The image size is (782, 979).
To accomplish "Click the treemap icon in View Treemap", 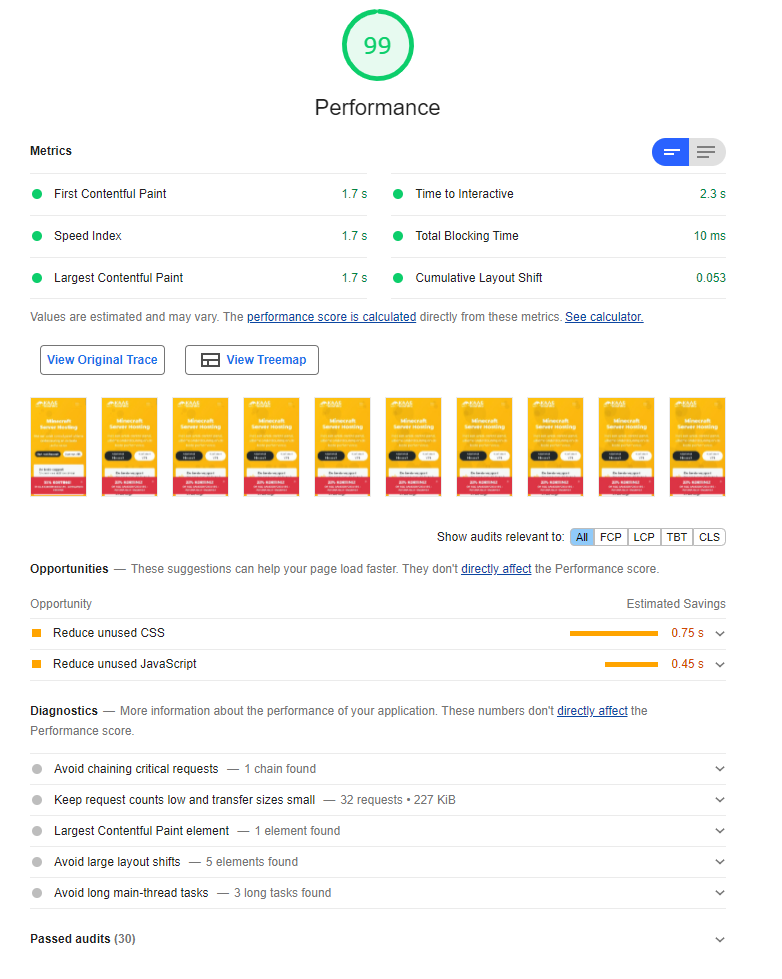I will [x=210, y=360].
